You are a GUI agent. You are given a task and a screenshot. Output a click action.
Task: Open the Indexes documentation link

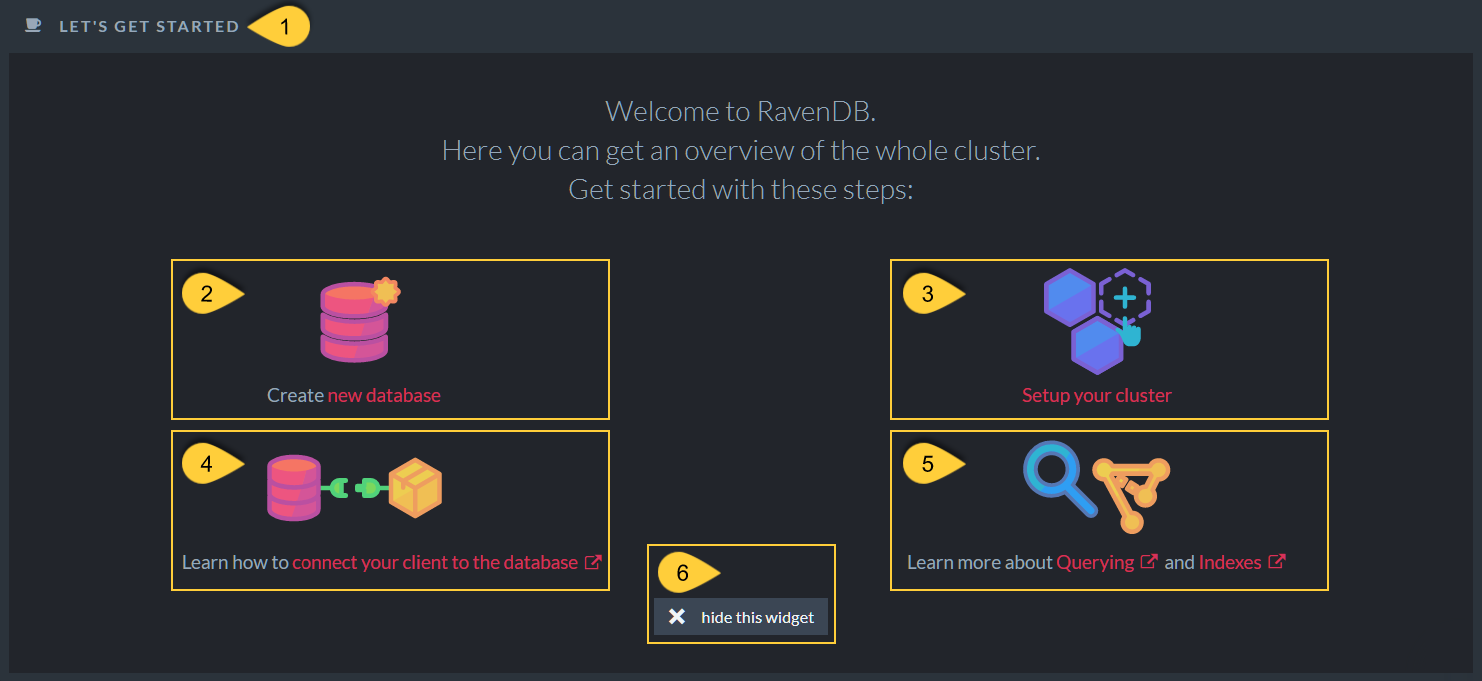[x=1230, y=562]
